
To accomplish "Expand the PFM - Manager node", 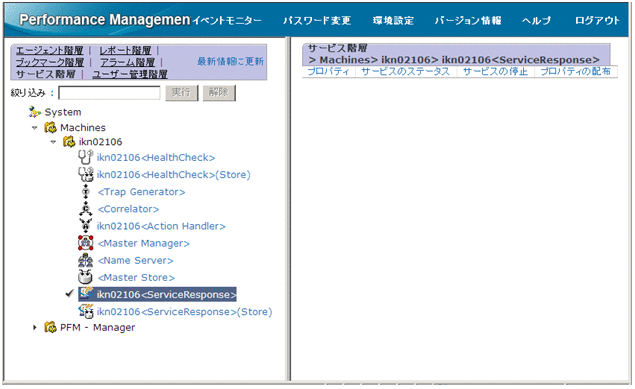I will click(35, 327).
